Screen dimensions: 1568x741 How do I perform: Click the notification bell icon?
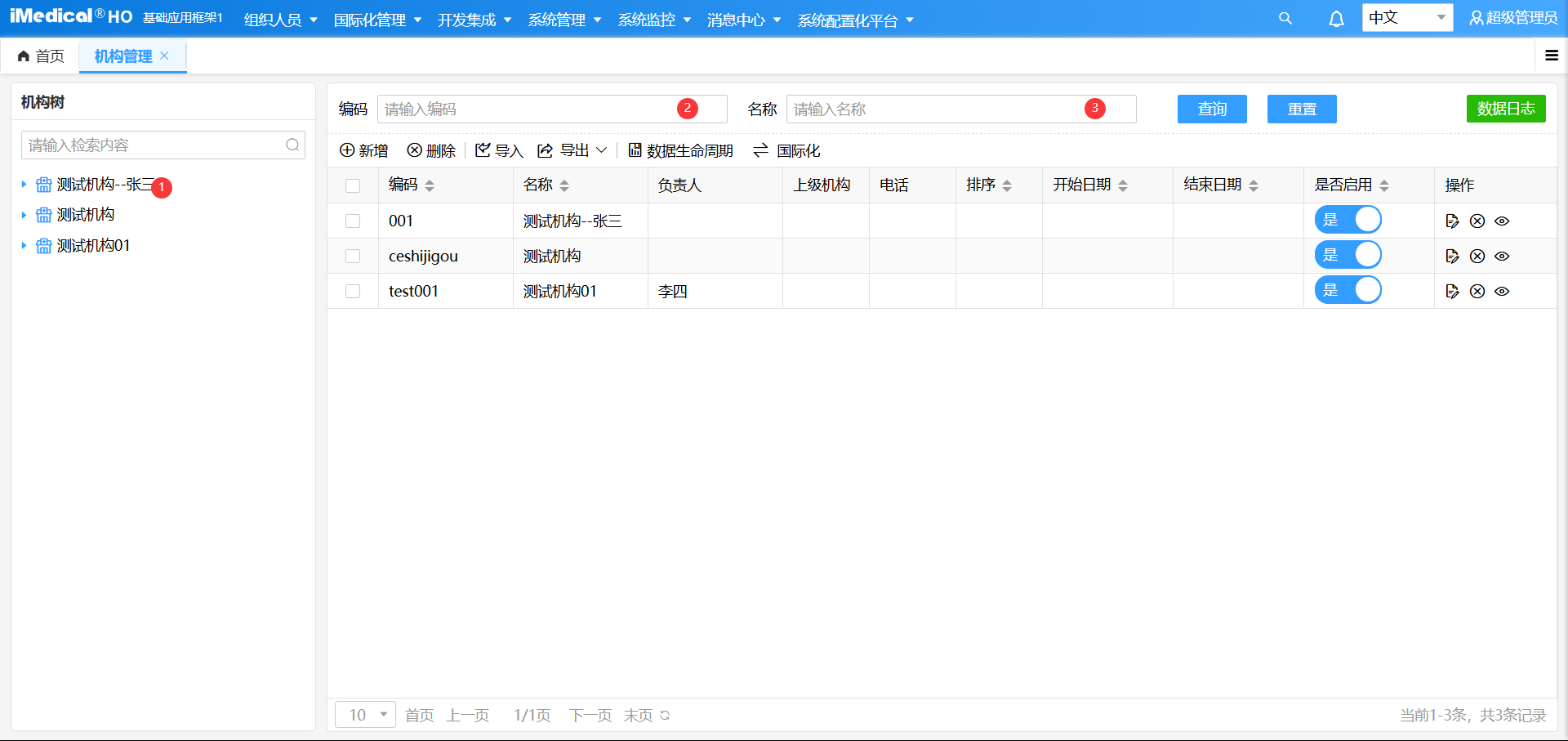(1336, 19)
